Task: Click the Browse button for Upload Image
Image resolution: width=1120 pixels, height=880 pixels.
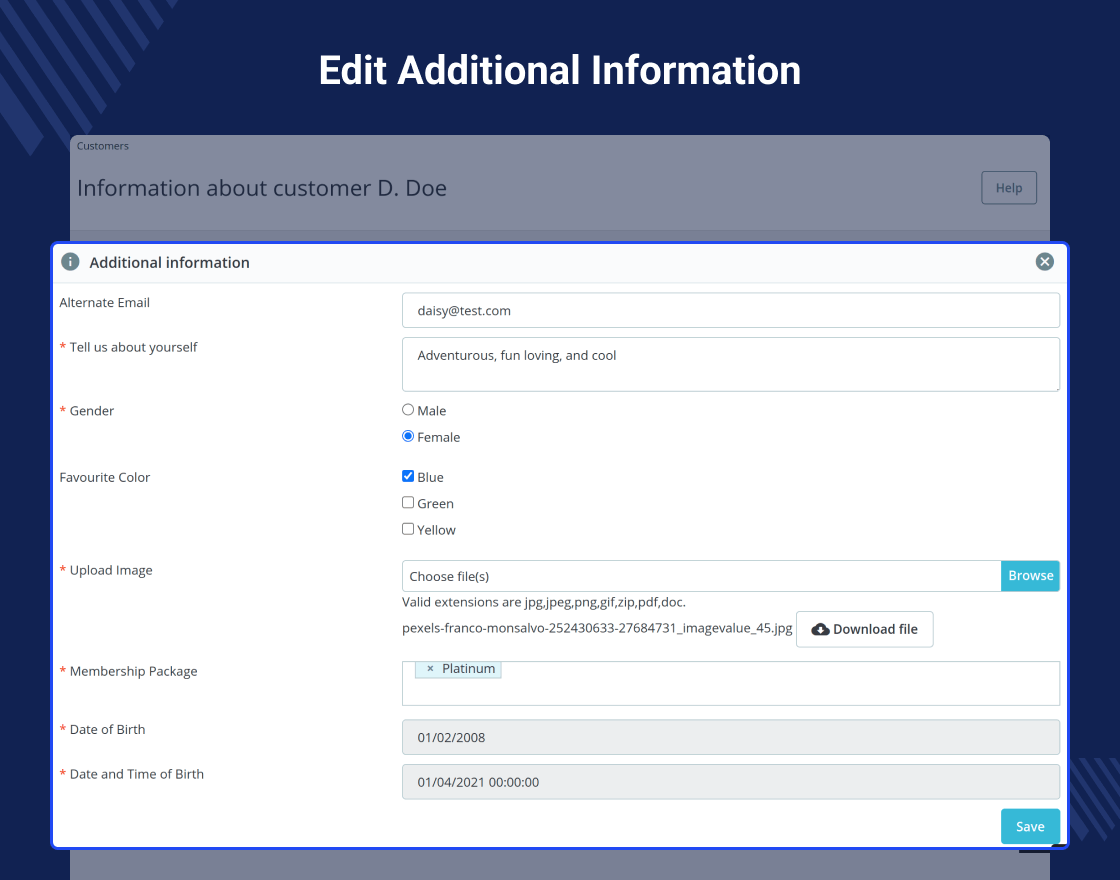Action: click(x=1030, y=576)
